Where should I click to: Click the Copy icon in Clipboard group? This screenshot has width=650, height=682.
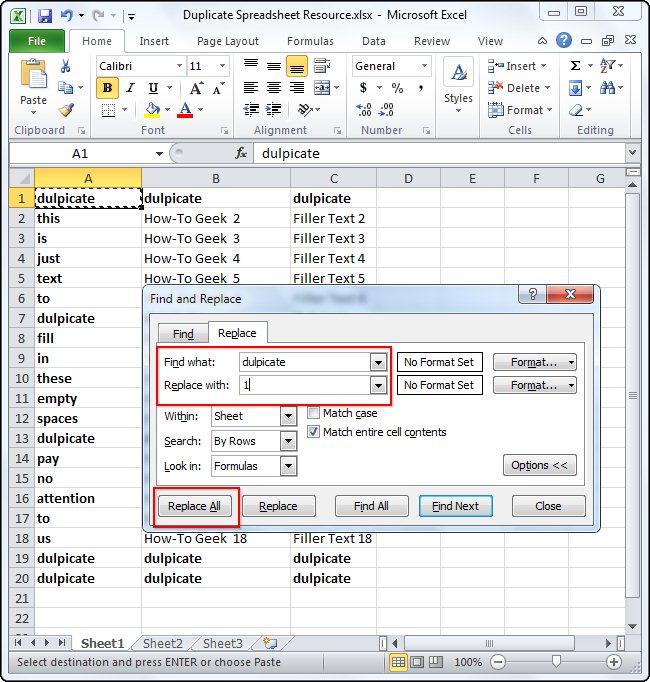[x=65, y=87]
